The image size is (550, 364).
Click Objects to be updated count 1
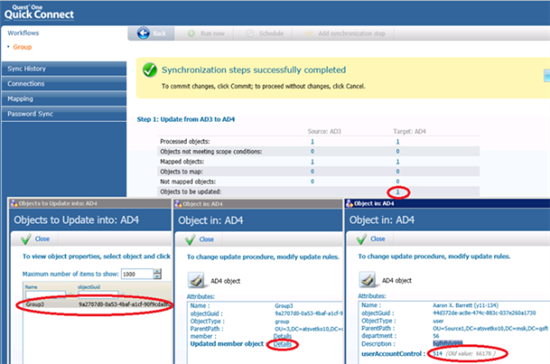coord(398,192)
